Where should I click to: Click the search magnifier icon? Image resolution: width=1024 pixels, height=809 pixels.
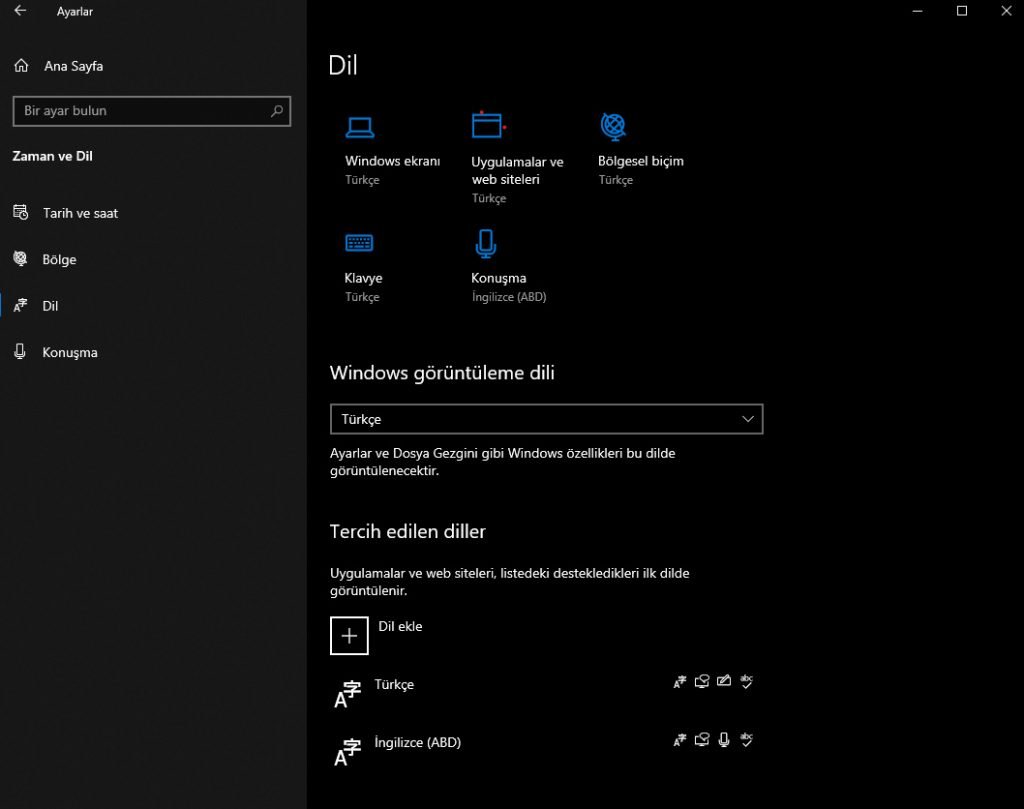pos(277,111)
